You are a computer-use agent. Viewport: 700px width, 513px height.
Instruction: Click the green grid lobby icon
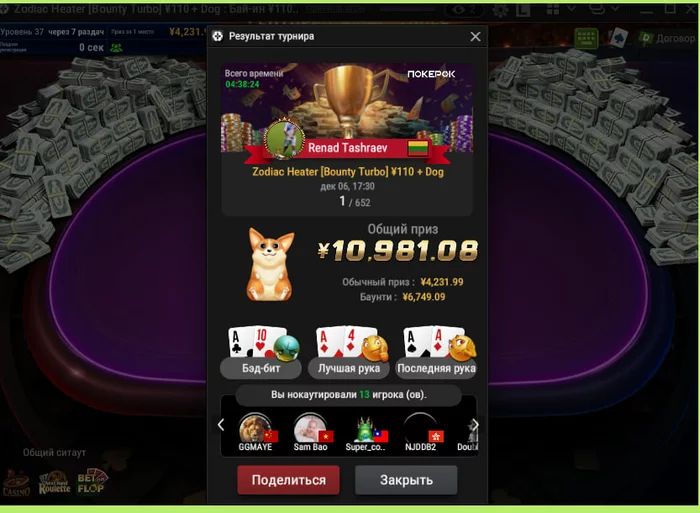[586, 38]
